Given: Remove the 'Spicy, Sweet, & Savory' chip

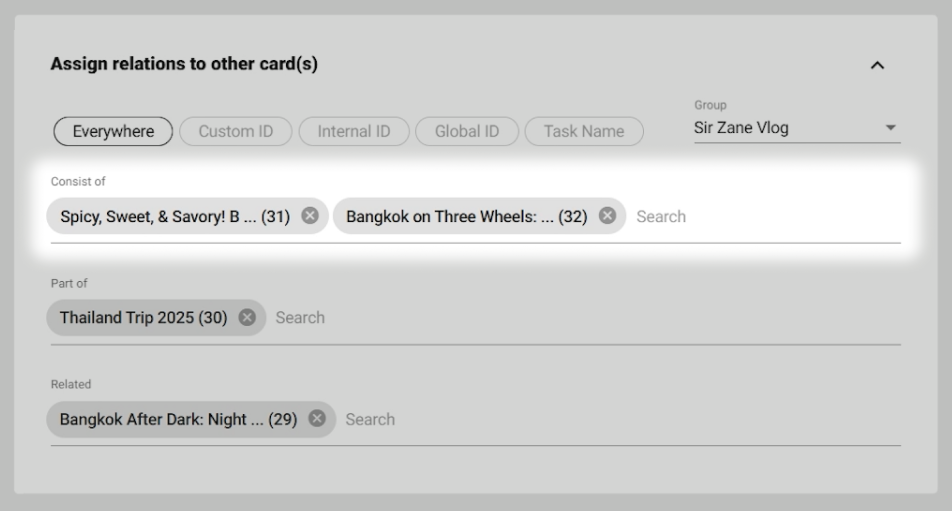Looking at the screenshot, I should click(310, 216).
